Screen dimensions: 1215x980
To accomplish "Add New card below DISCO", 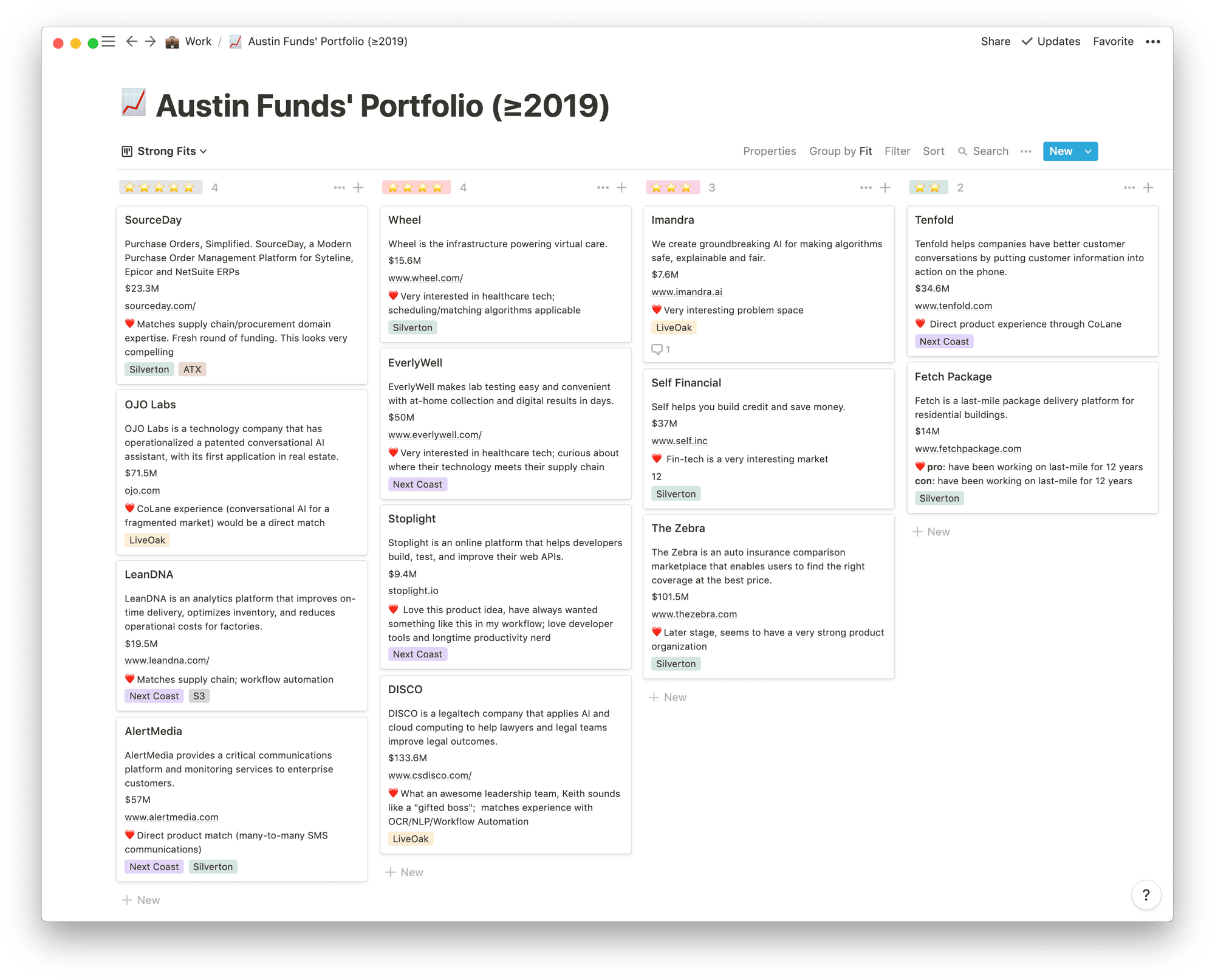I will (x=405, y=872).
